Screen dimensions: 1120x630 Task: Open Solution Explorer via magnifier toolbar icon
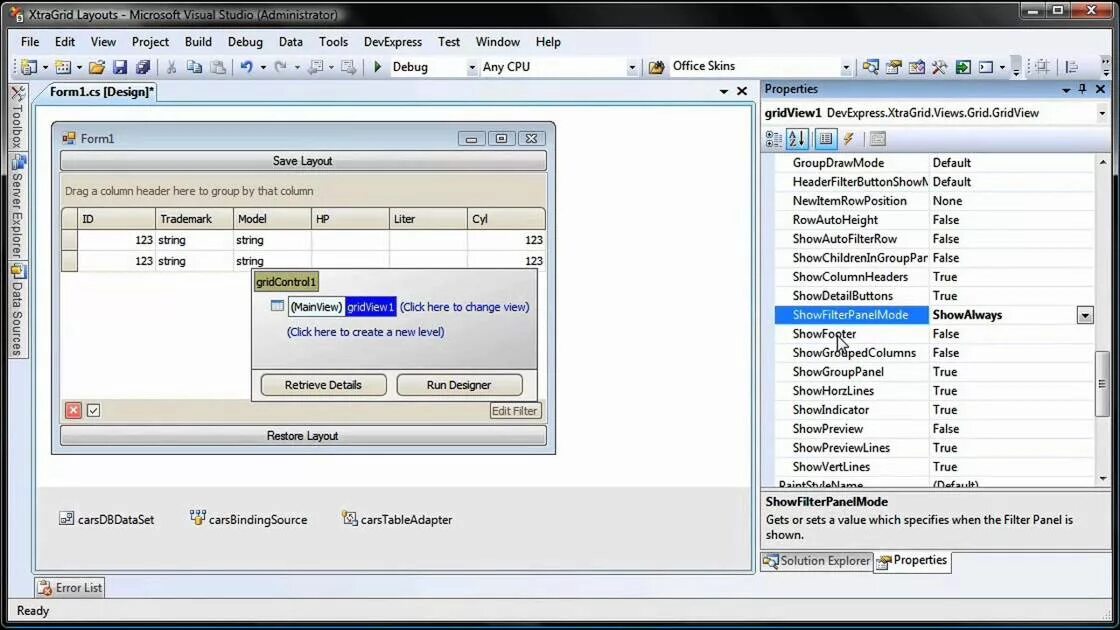[871, 67]
